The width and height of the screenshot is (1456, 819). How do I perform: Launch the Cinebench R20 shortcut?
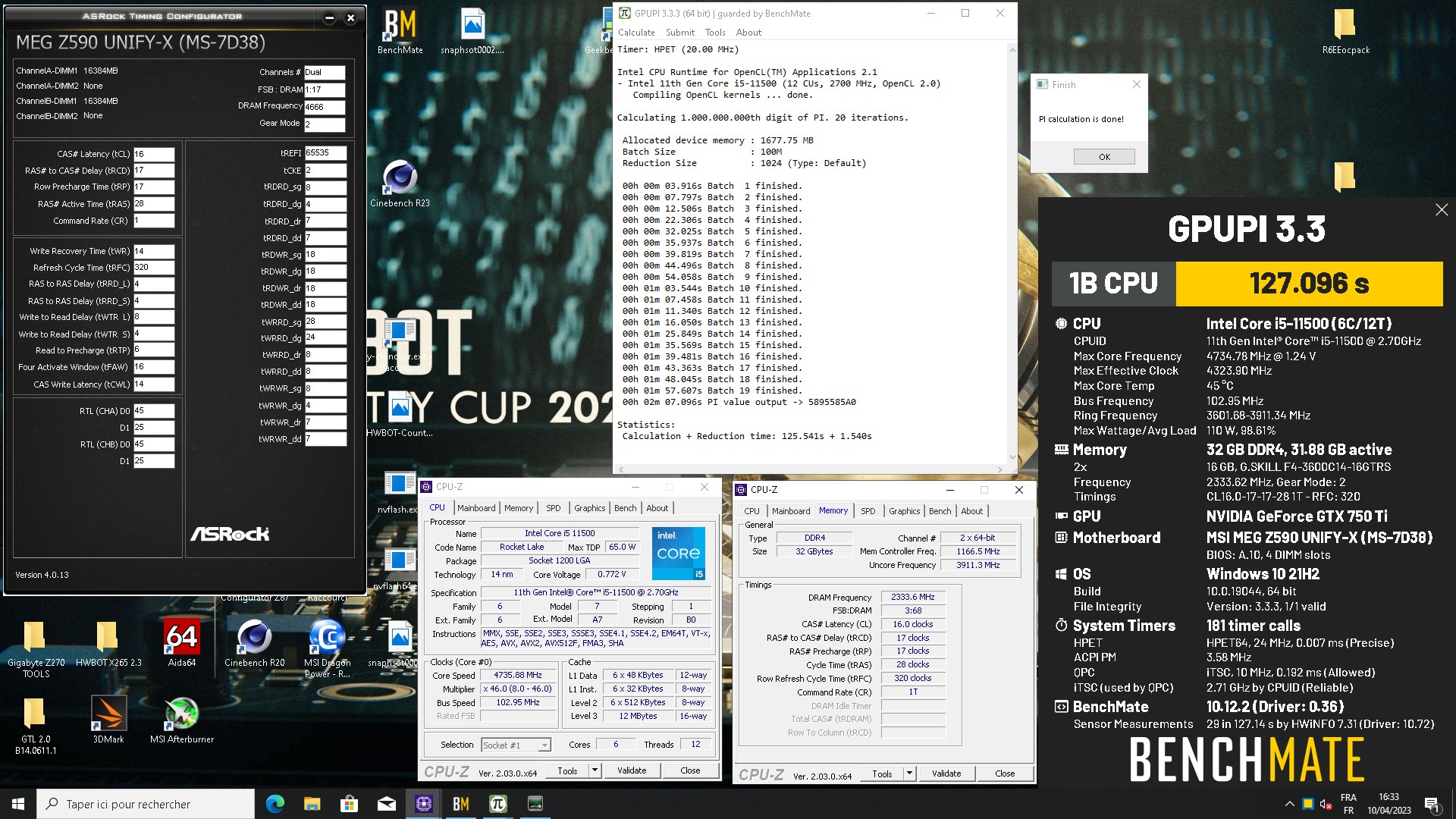click(x=254, y=645)
